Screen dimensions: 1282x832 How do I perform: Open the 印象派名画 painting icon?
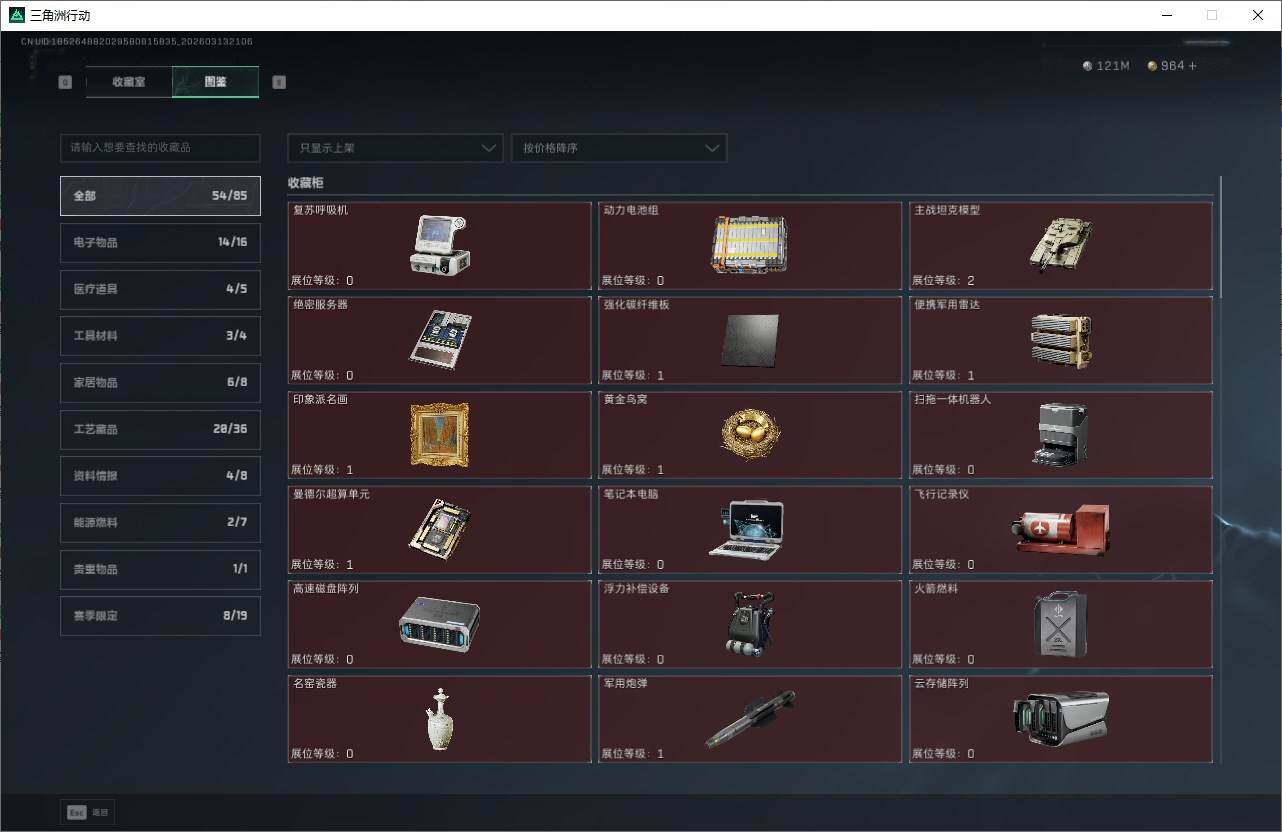(x=439, y=434)
